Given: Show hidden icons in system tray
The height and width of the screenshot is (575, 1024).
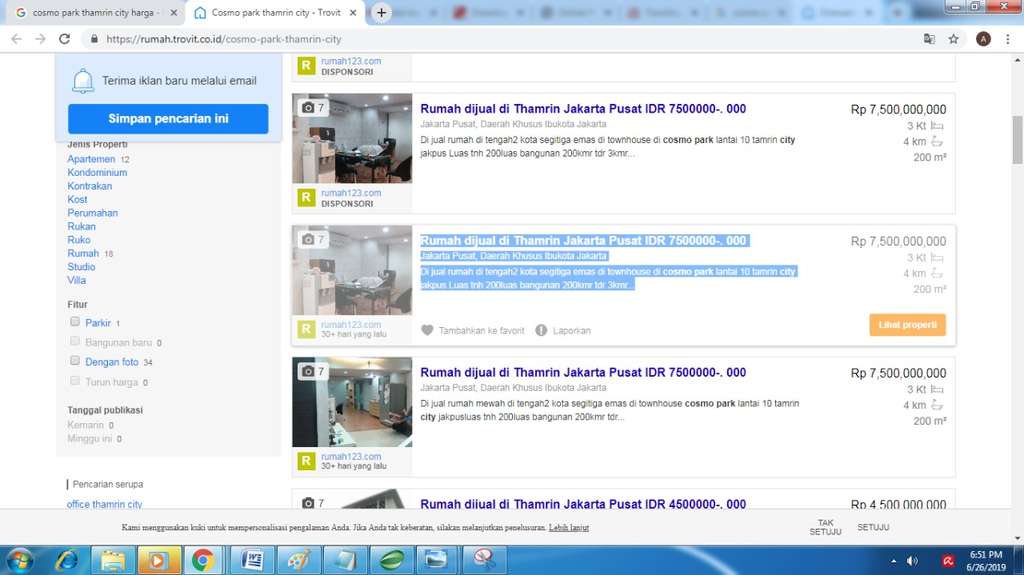Looking at the screenshot, I should point(894,560).
